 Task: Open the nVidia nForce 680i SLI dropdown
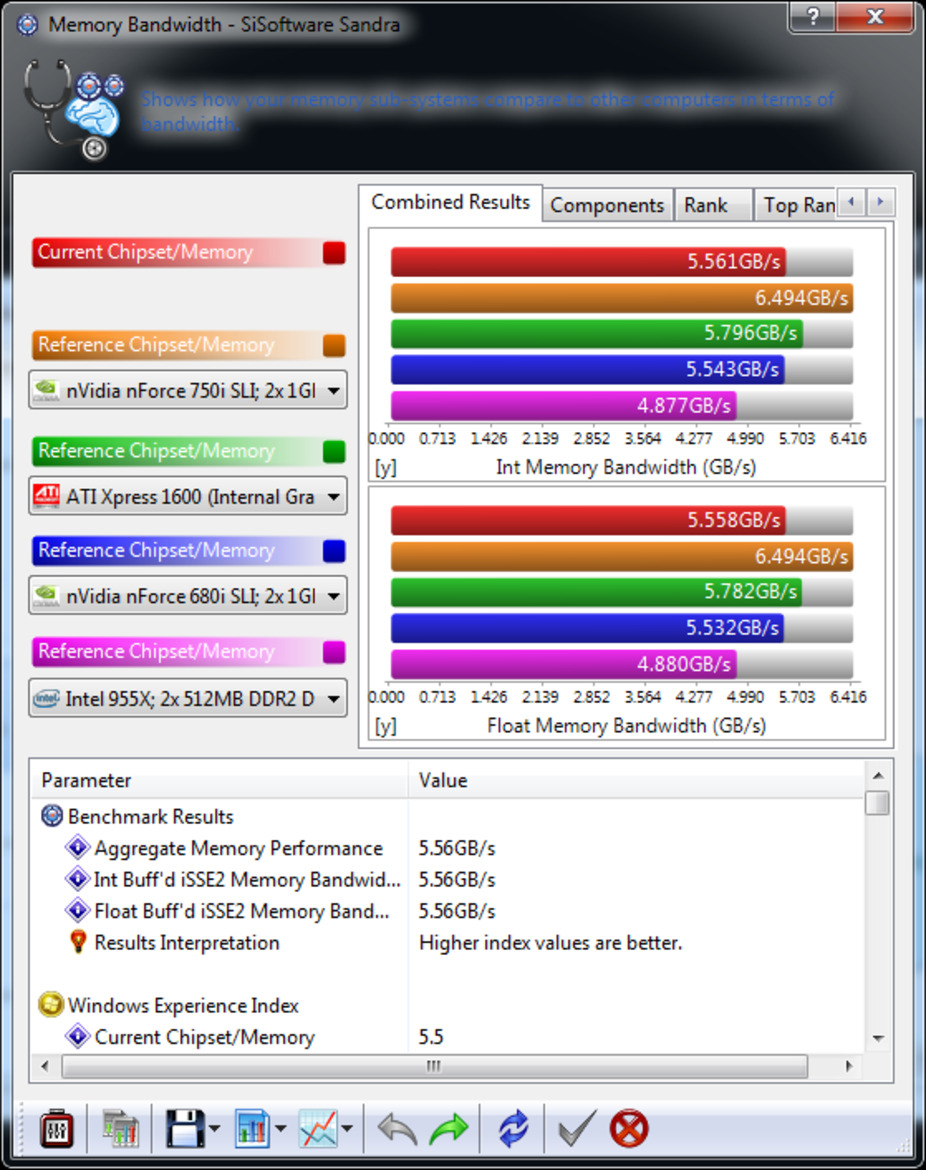188,595
